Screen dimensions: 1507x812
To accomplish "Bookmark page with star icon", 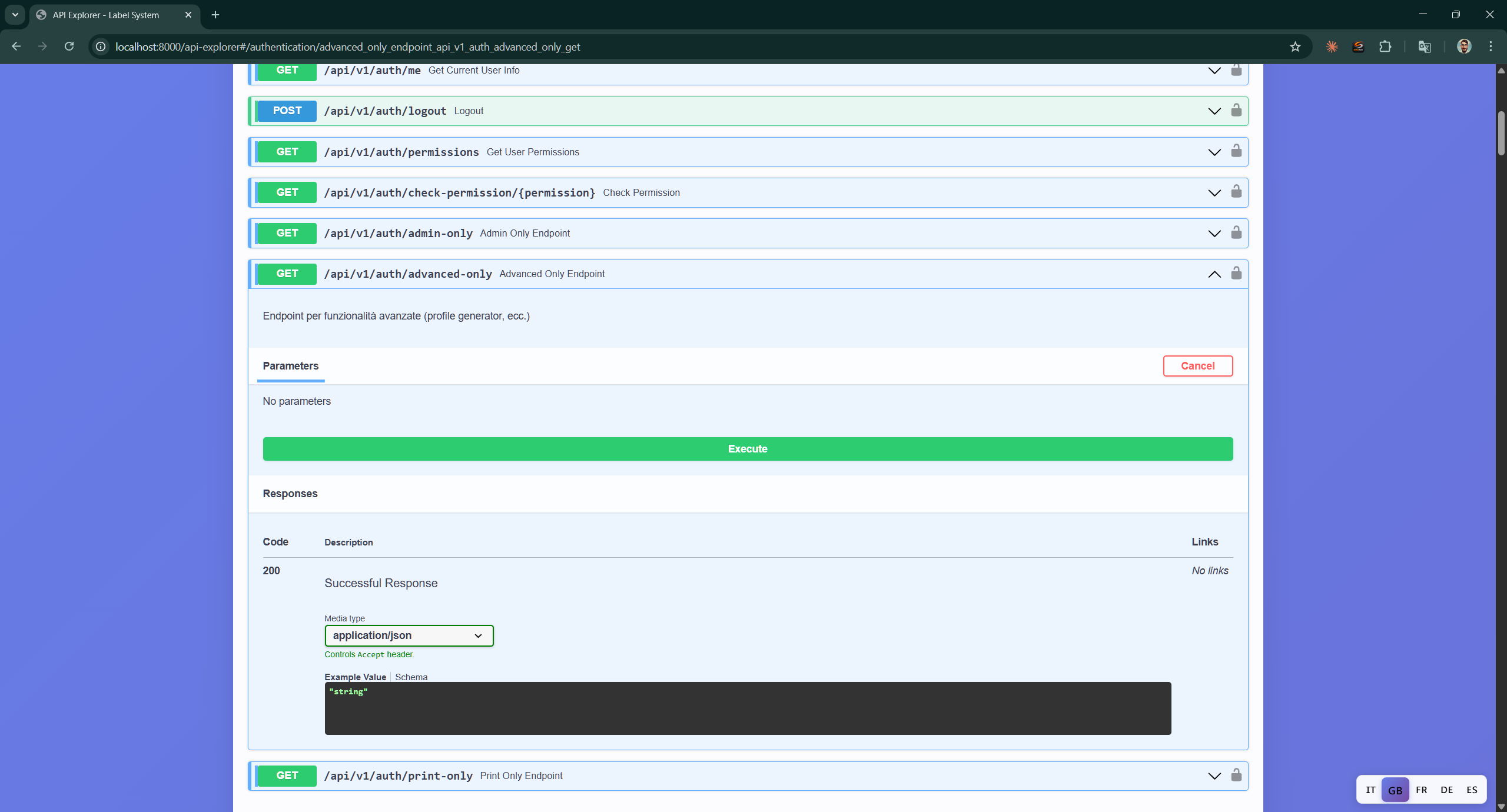I will pyautogui.click(x=1295, y=46).
